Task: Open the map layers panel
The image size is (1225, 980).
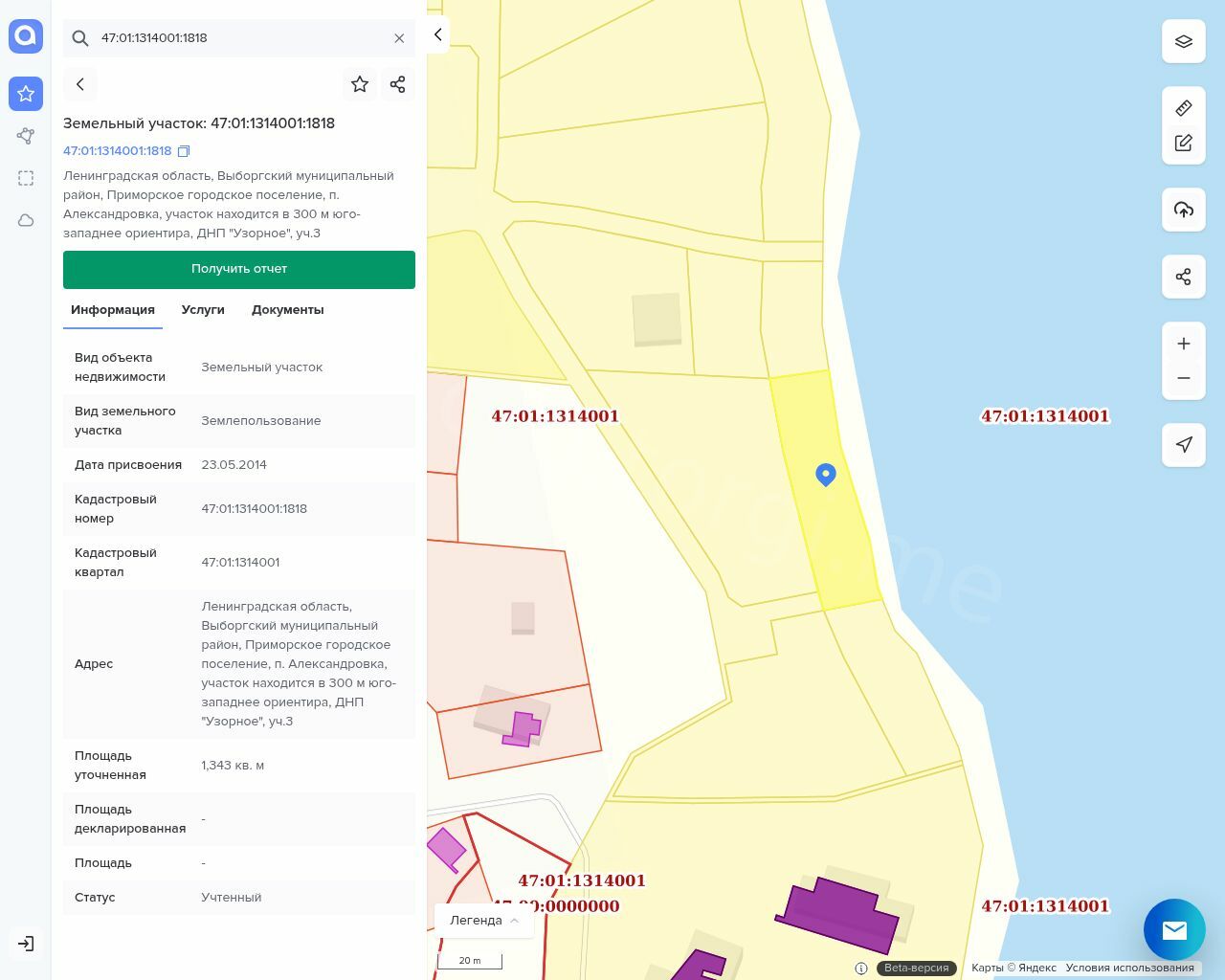Action: [1183, 41]
